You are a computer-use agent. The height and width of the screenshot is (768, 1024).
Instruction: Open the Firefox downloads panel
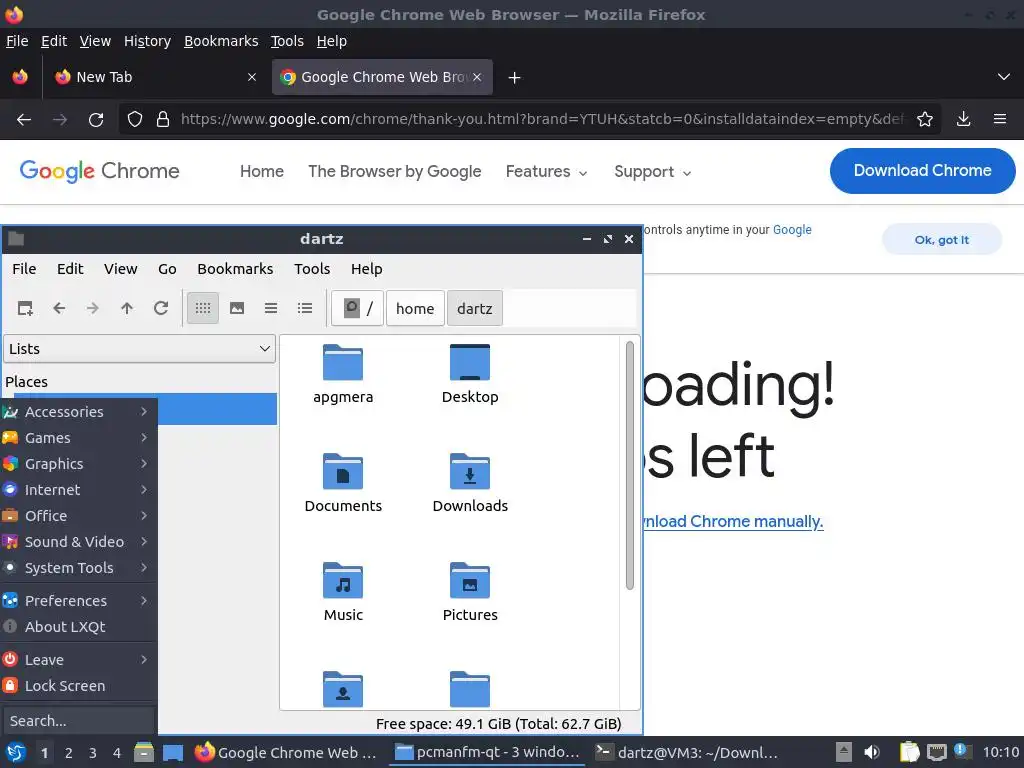point(963,120)
